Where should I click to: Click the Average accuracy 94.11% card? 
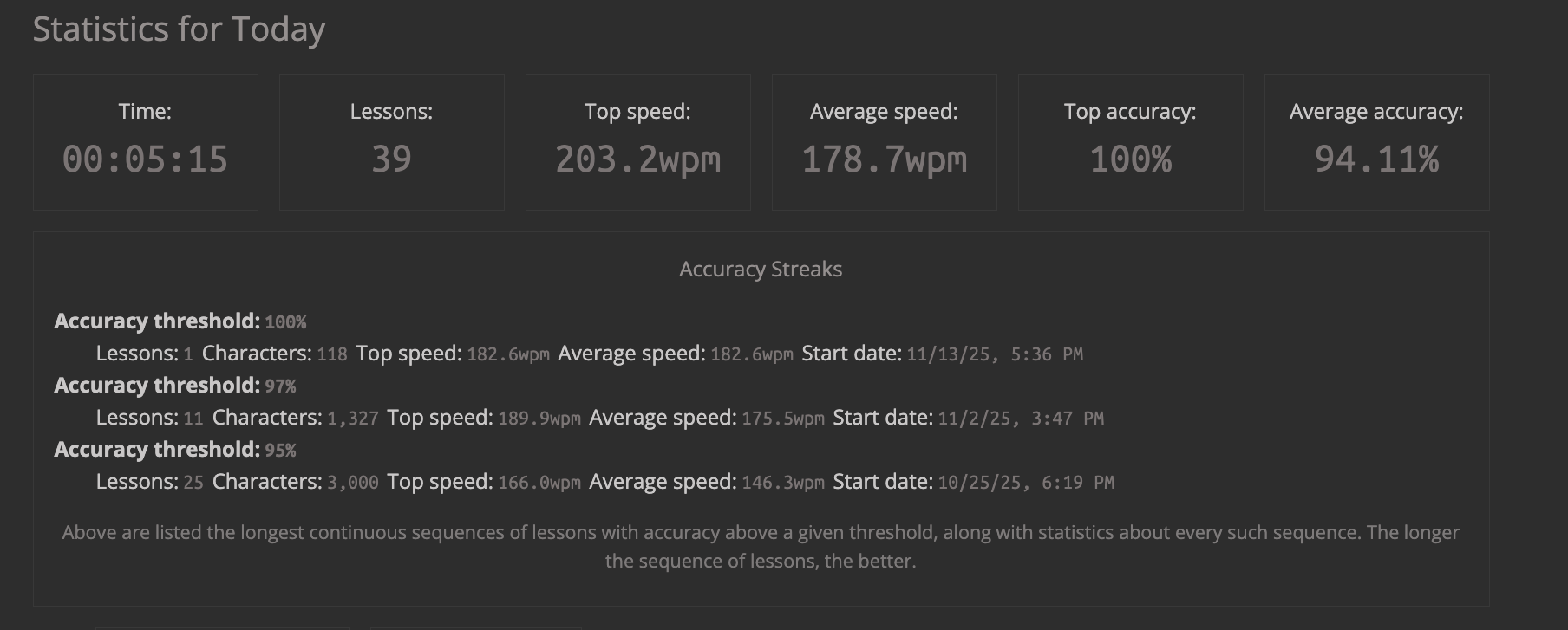pyautogui.click(x=1377, y=142)
